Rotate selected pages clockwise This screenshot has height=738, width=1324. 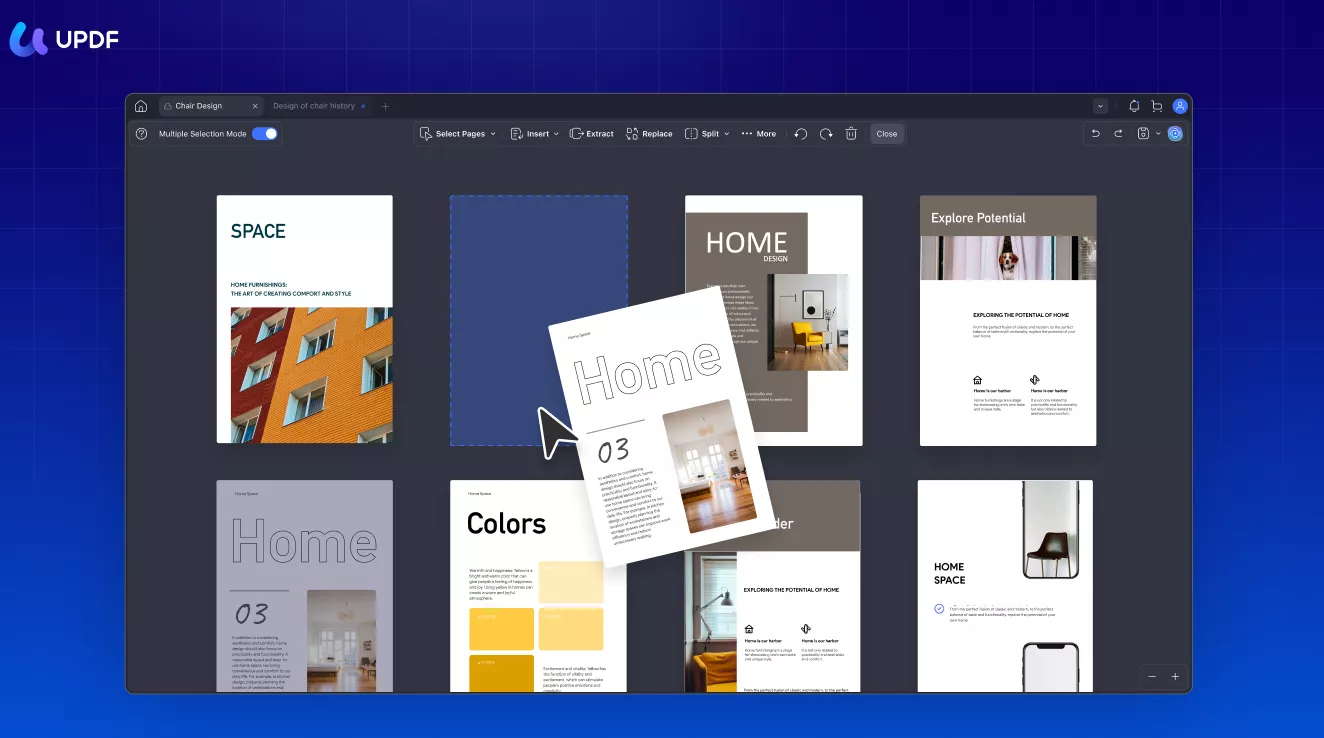click(826, 134)
